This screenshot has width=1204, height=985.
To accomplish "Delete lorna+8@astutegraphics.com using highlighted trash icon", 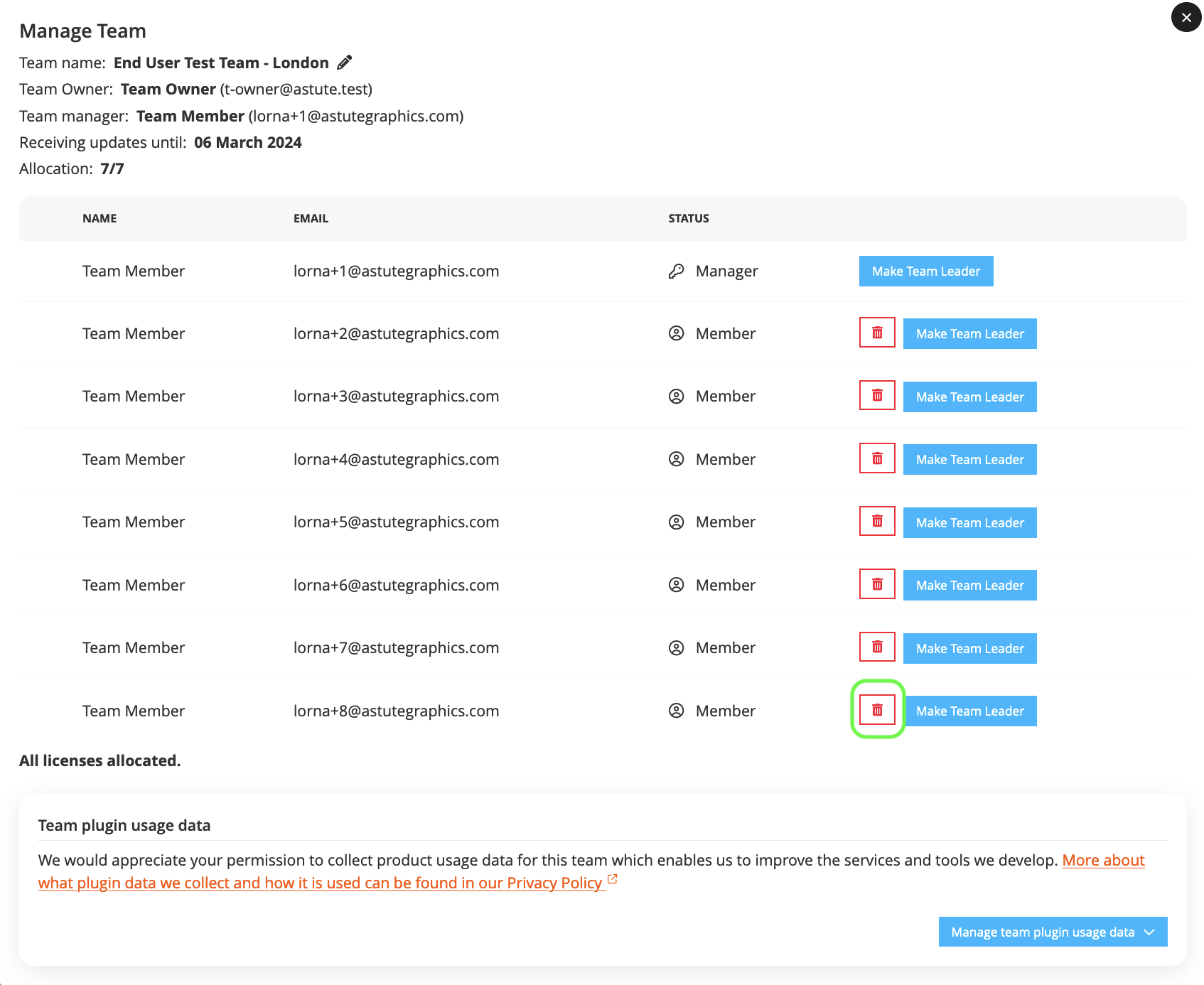I will click(x=877, y=710).
